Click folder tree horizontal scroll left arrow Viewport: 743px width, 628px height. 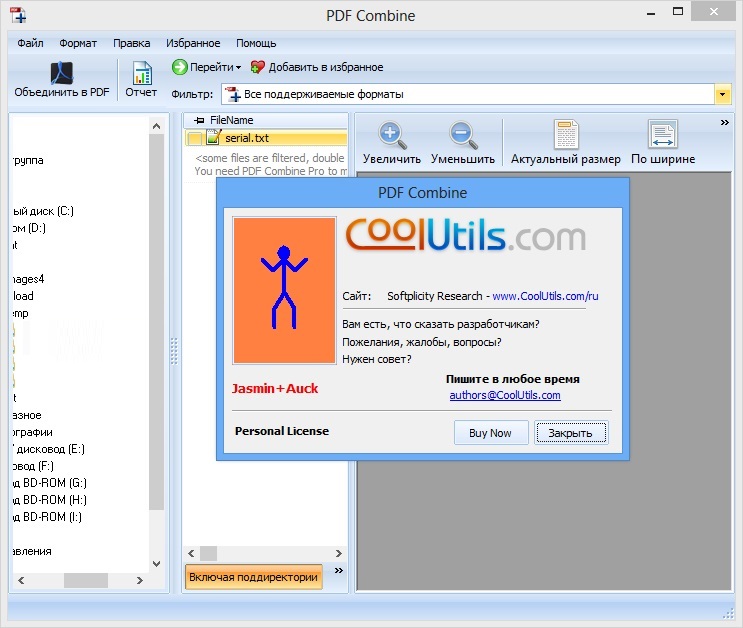click(x=21, y=580)
